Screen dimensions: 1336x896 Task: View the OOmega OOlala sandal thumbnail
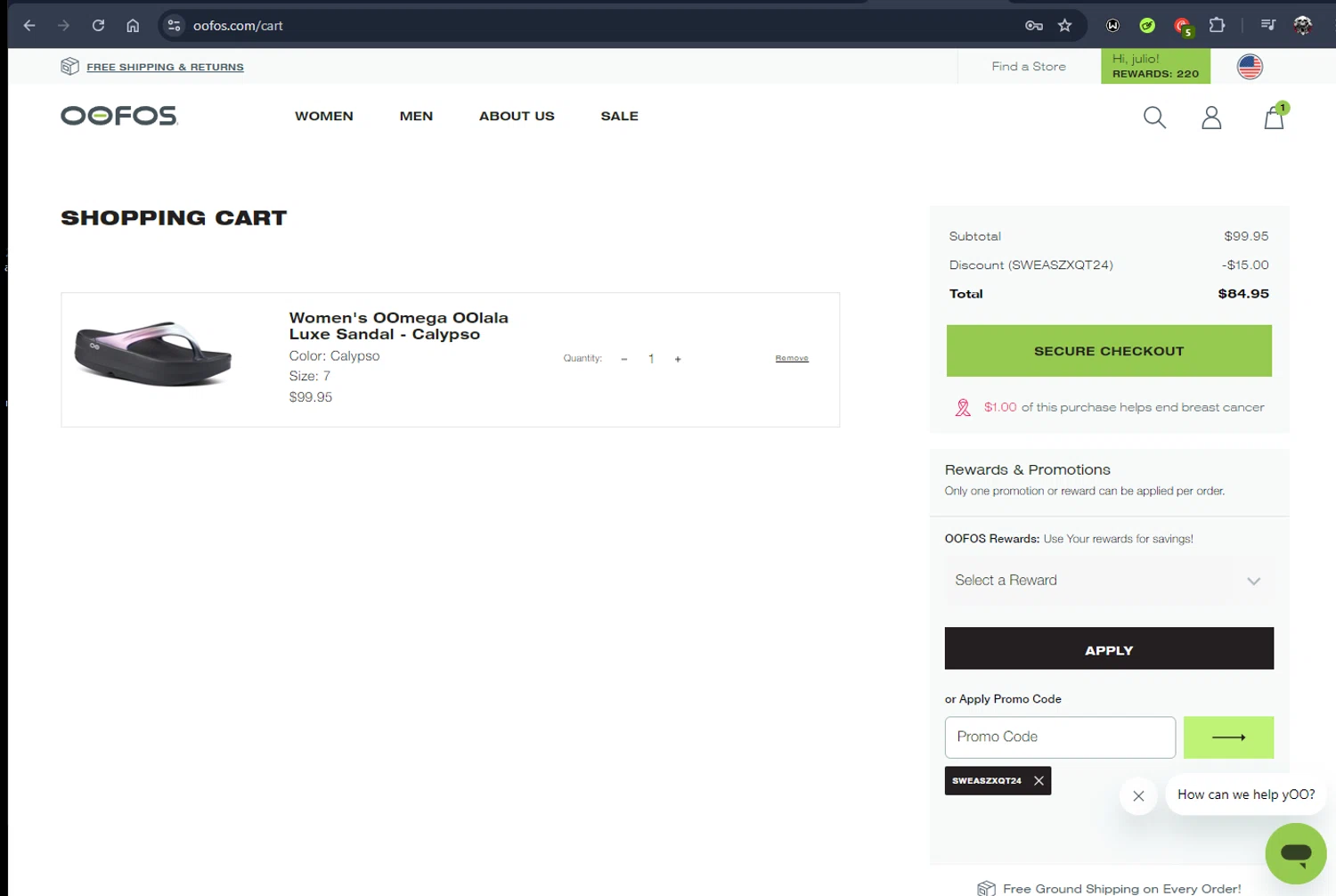(153, 354)
